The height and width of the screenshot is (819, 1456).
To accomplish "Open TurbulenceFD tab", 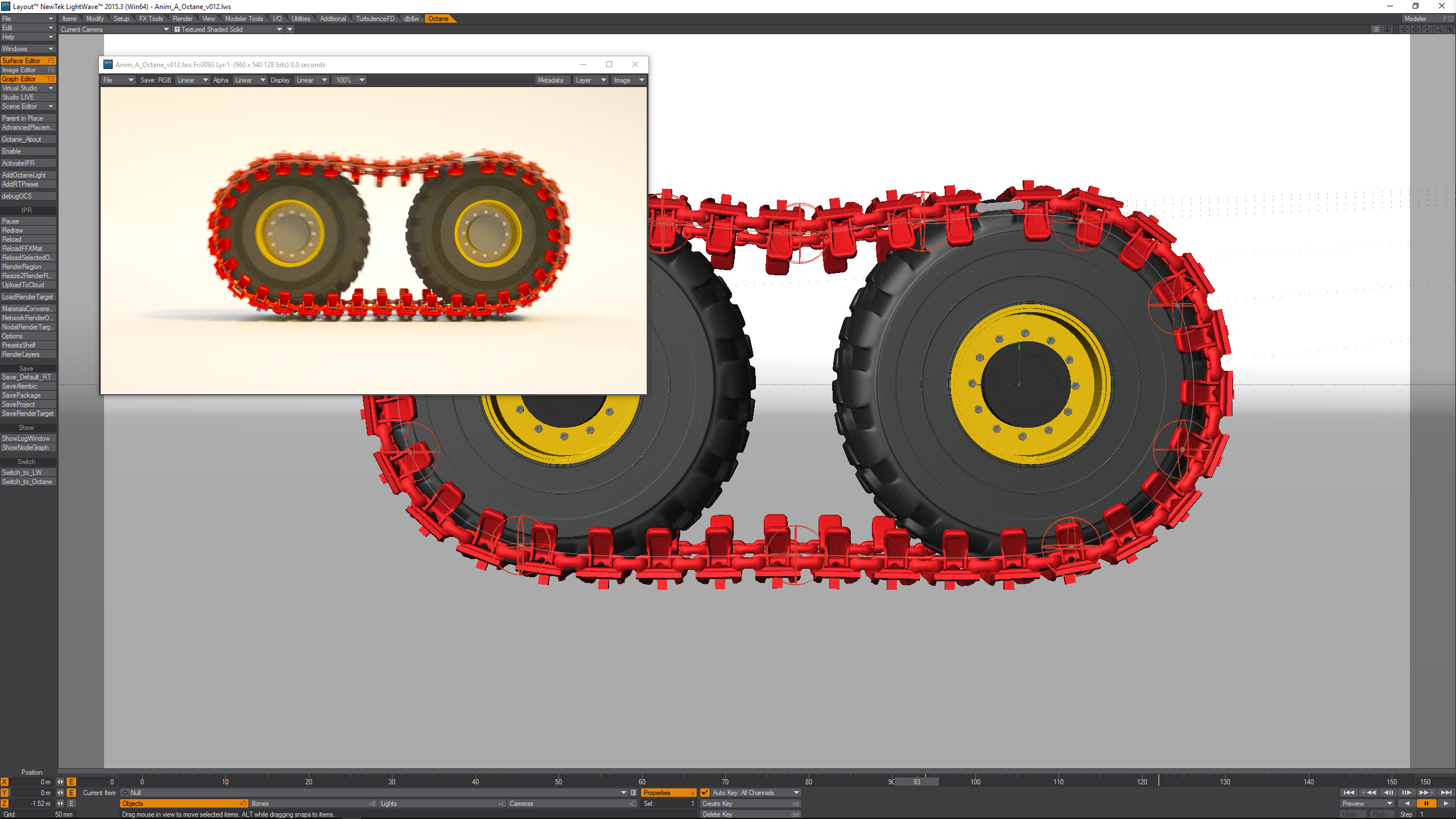I will [375, 19].
